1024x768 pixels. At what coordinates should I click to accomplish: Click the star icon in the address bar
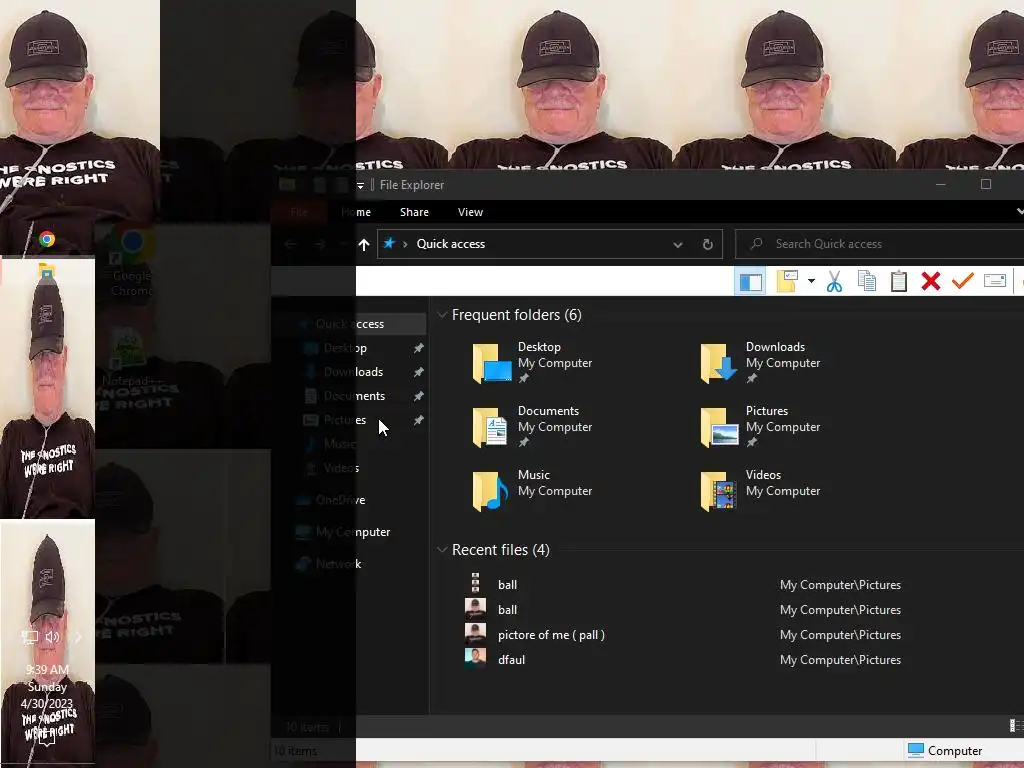pyautogui.click(x=389, y=244)
